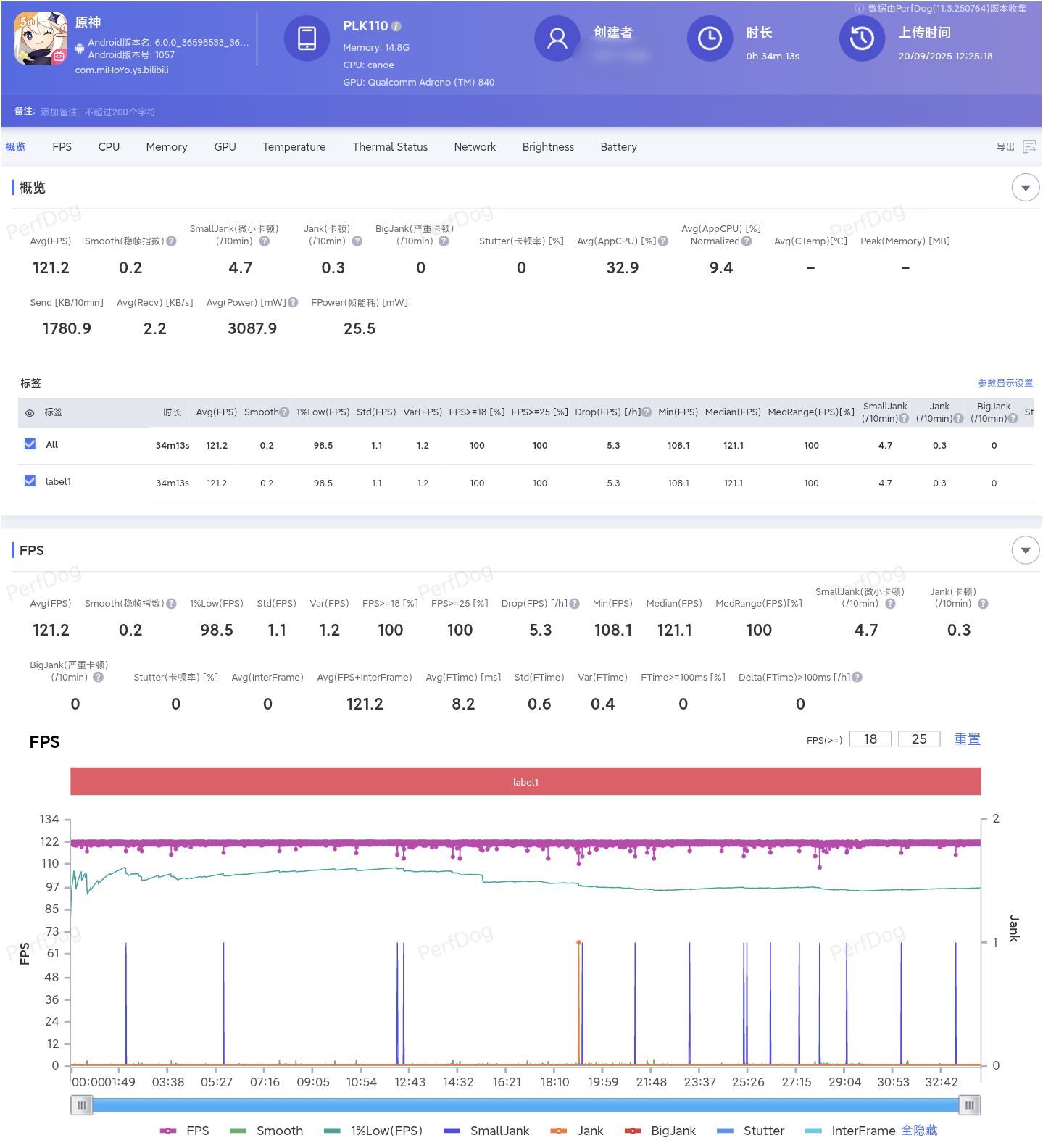Click the duration clock icon

pyautogui.click(x=709, y=38)
